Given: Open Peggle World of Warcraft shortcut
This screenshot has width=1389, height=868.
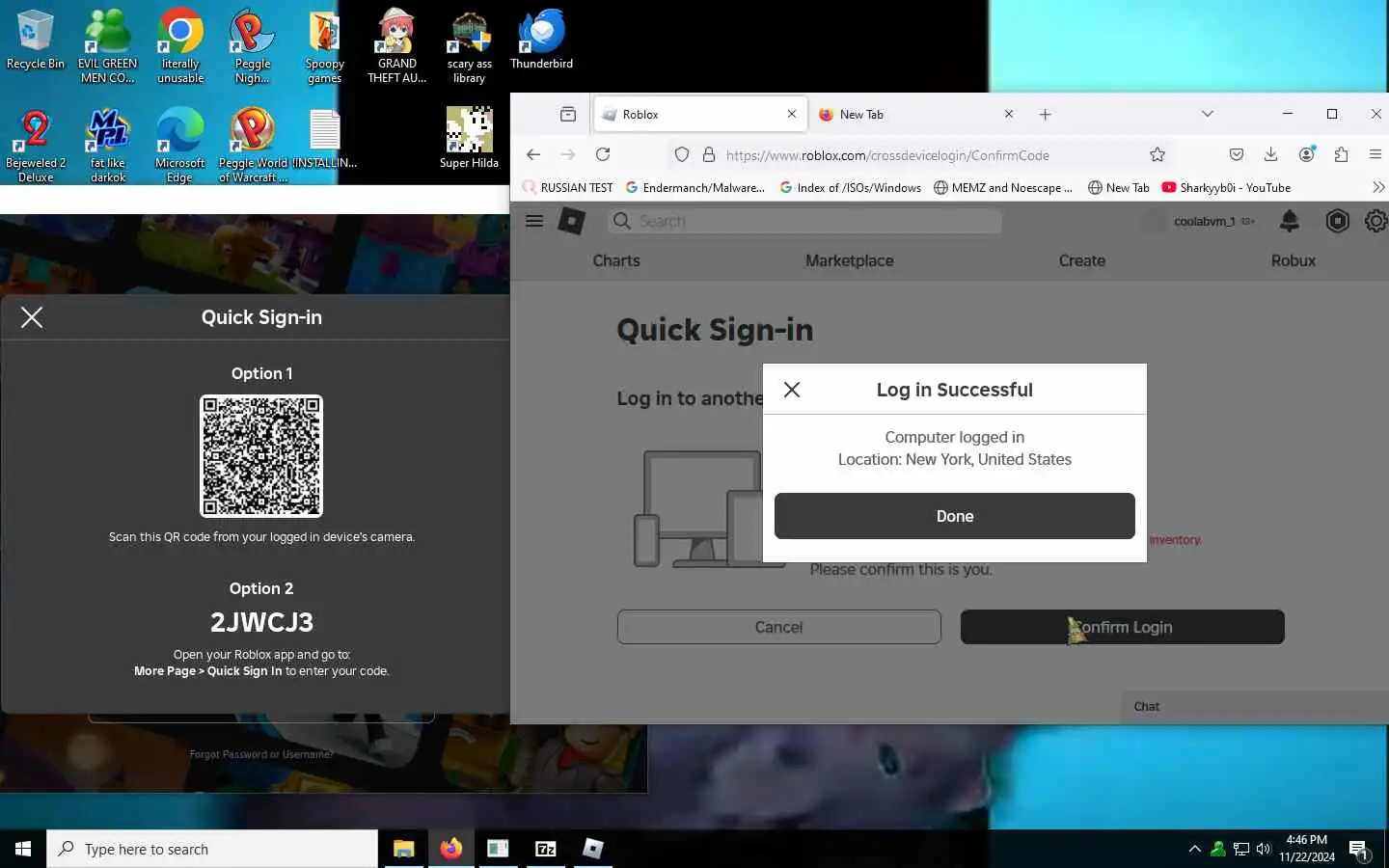Looking at the screenshot, I should (x=253, y=146).
